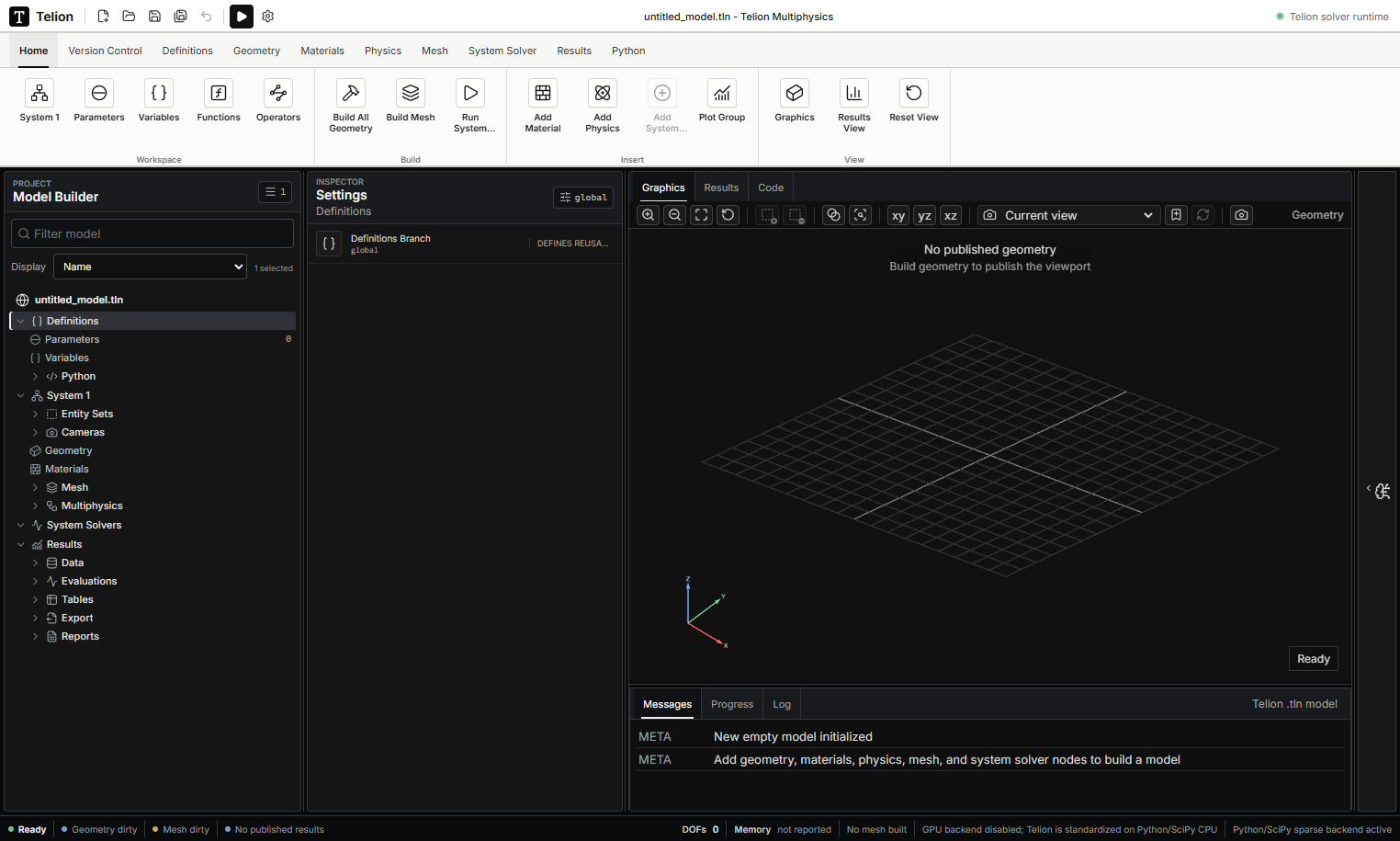Viewport: 1400px width, 841px height.
Task: Switch to the Code viewport tab
Action: [x=771, y=188]
